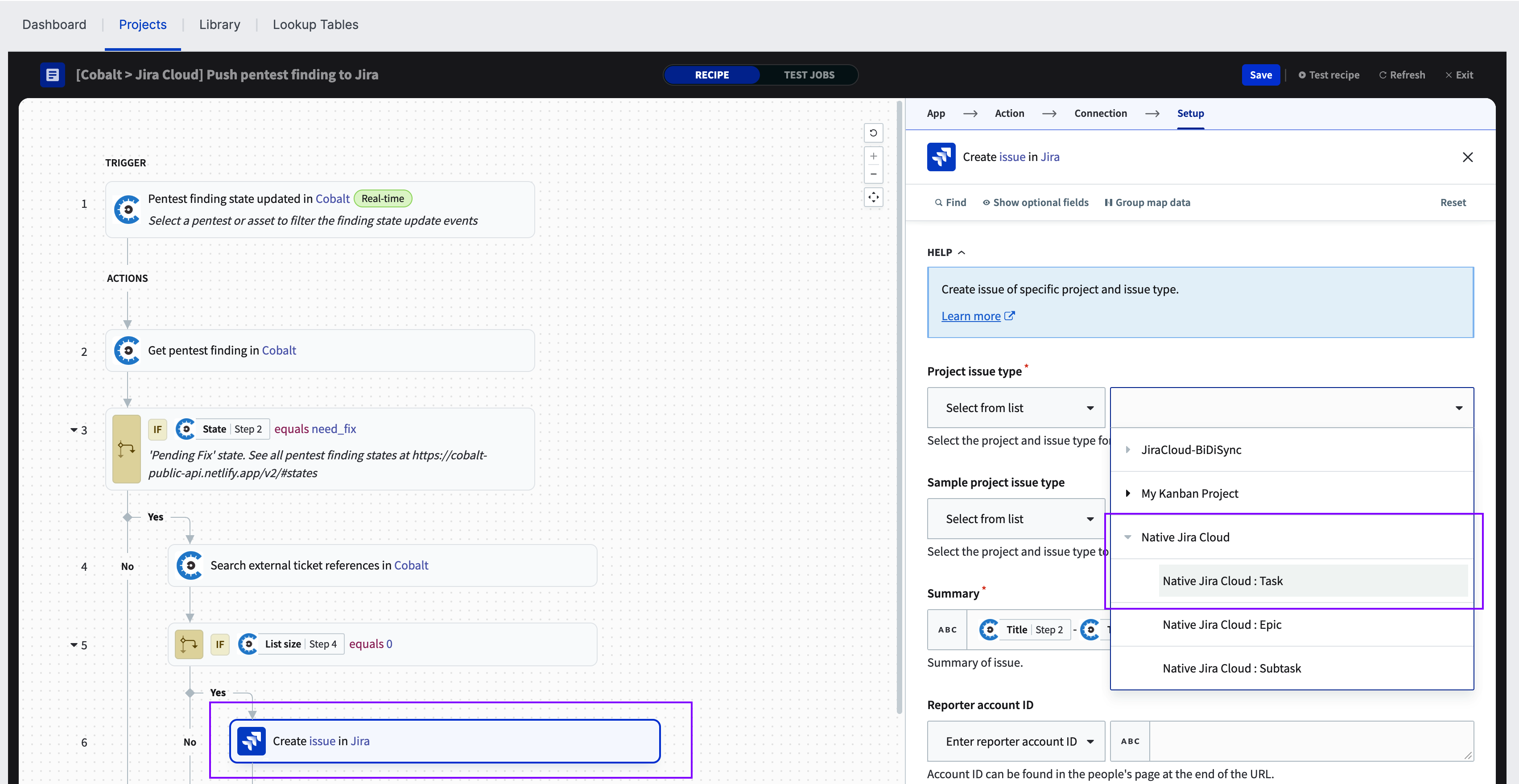Go to the App setup step
This screenshot has width=1519, height=784.
[x=936, y=113]
